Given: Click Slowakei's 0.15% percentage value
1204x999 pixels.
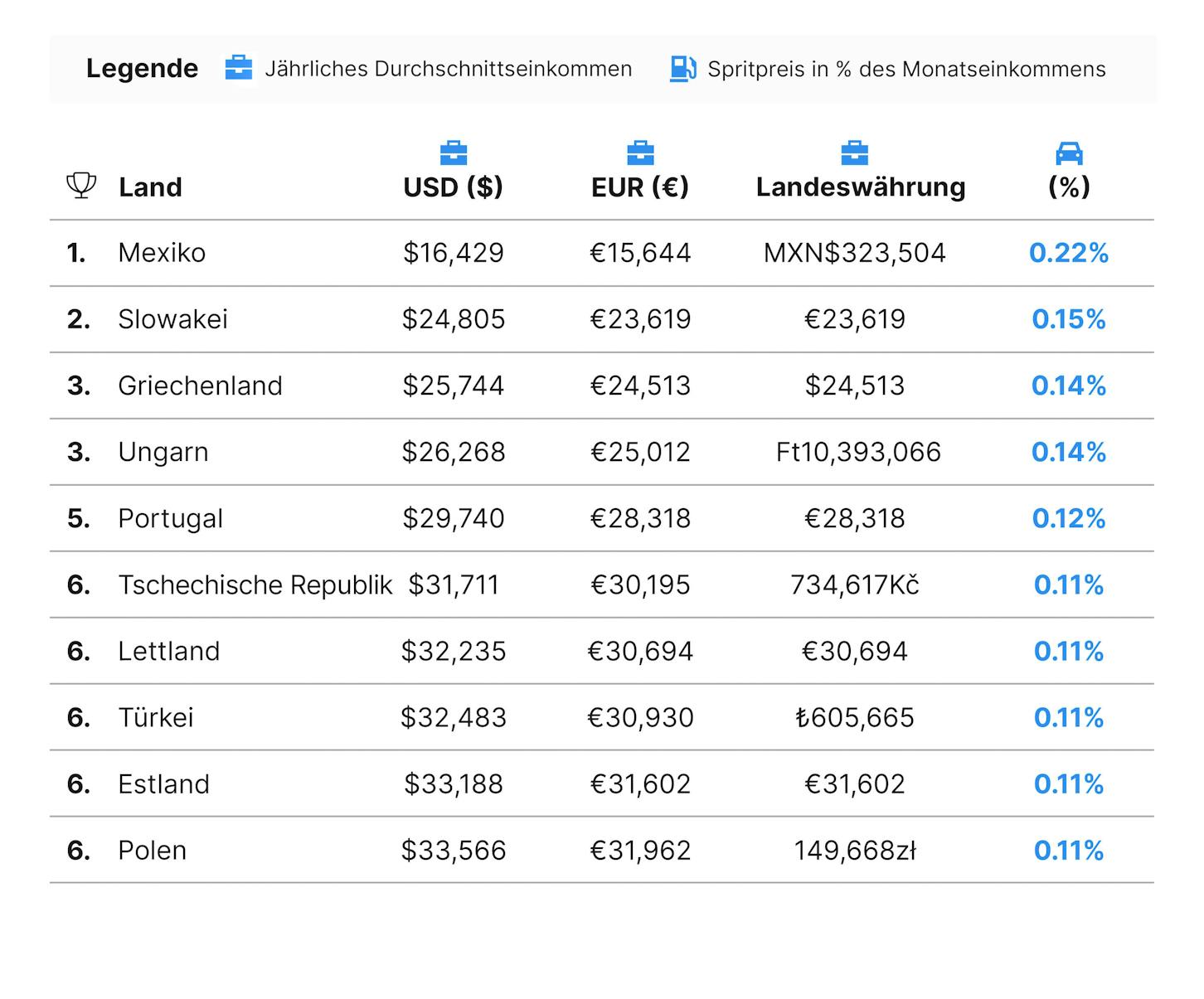Looking at the screenshot, I should tap(1069, 319).
